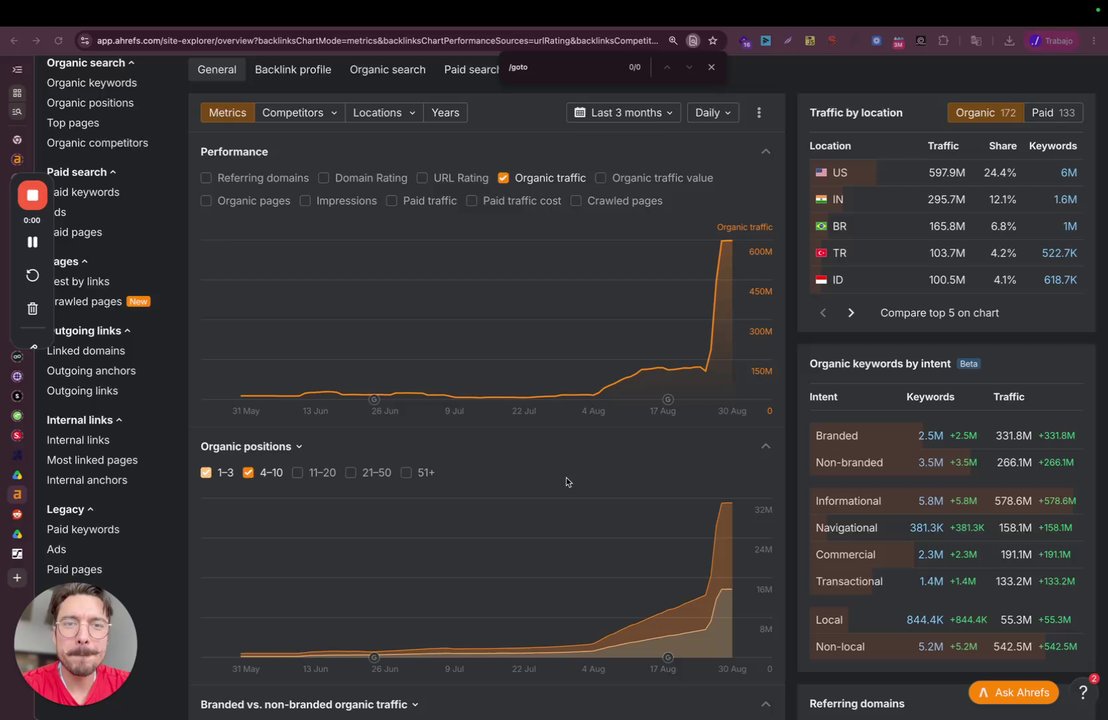Image resolution: width=1108 pixels, height=720 pixels.
Task: Close the find-in-page bar
Action: click(x=711, y=67)
